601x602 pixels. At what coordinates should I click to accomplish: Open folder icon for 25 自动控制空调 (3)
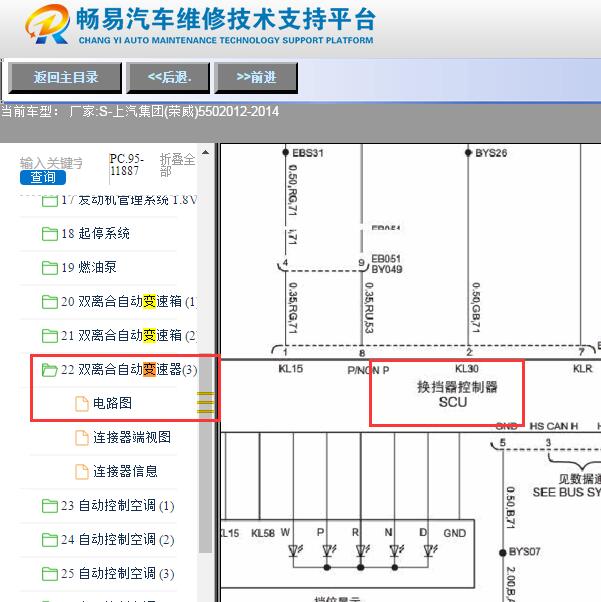(x=50, y=574)
